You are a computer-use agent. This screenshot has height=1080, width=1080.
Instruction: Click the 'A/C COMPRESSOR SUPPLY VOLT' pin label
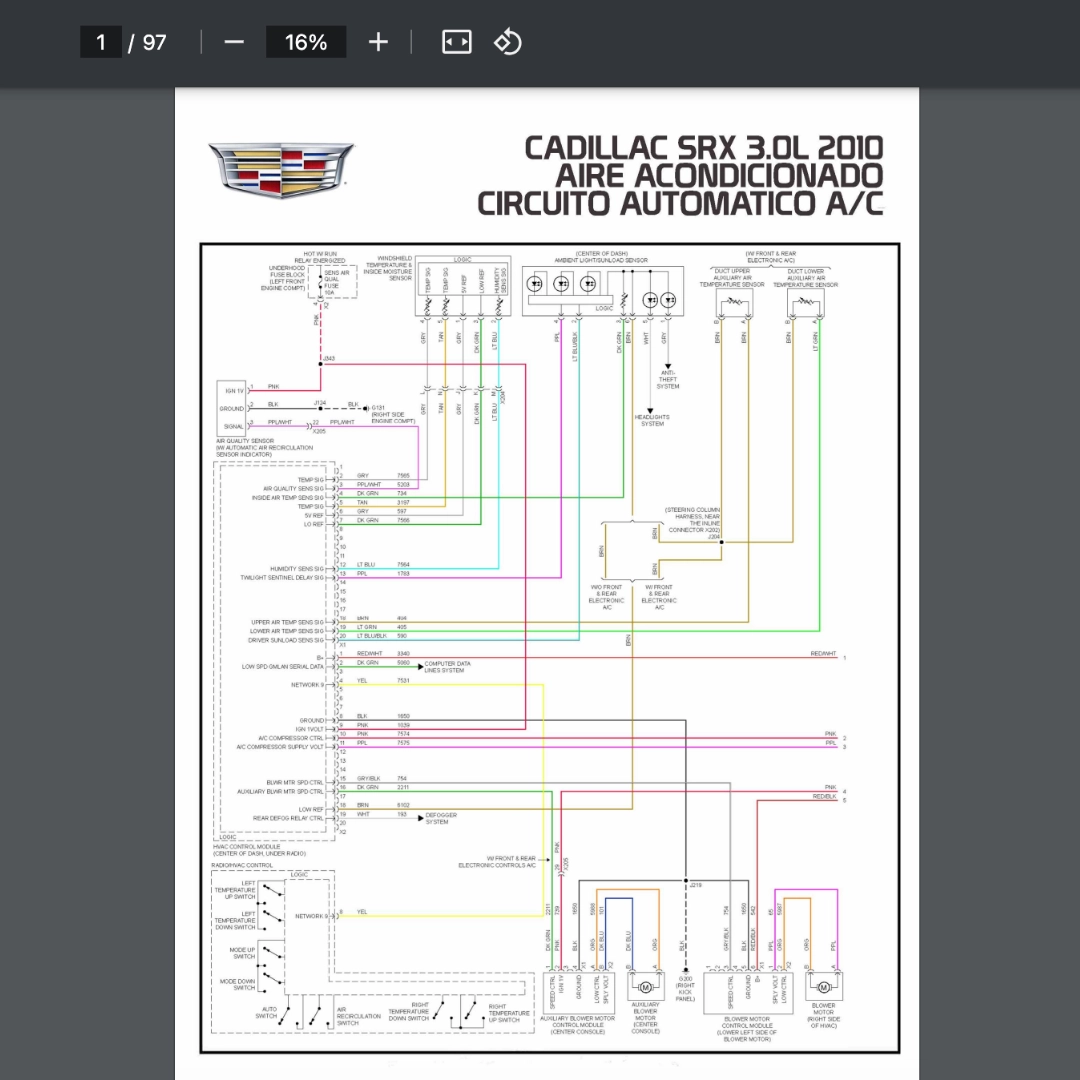(280, 747)
